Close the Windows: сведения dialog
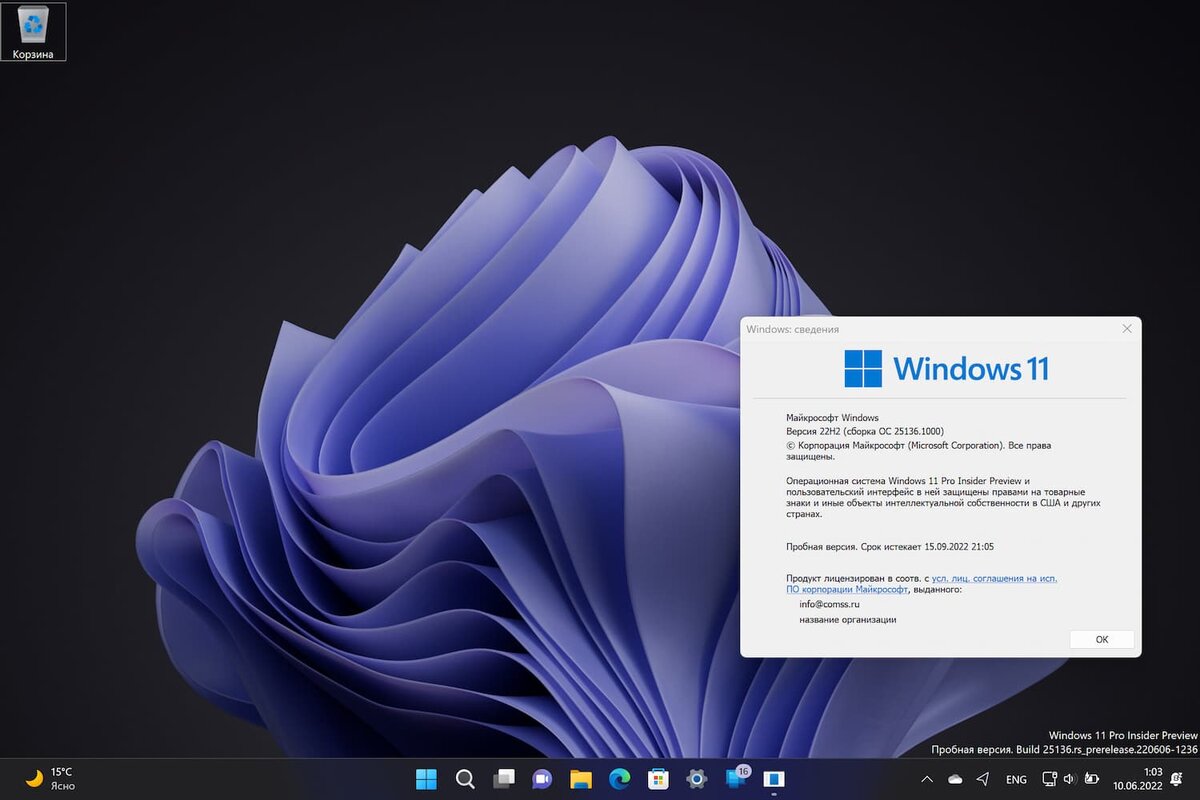 (1127, 329)
